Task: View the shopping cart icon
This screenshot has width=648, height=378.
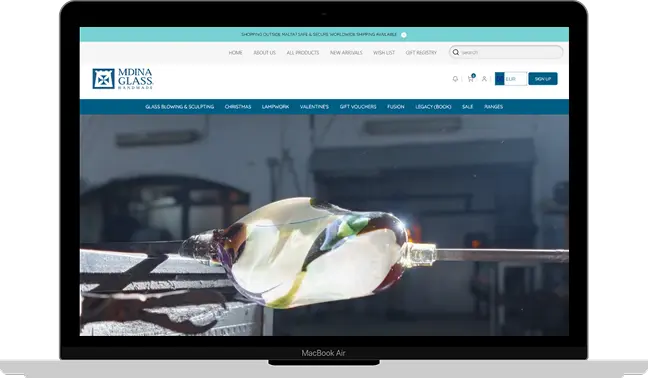Action: (471, 78)
